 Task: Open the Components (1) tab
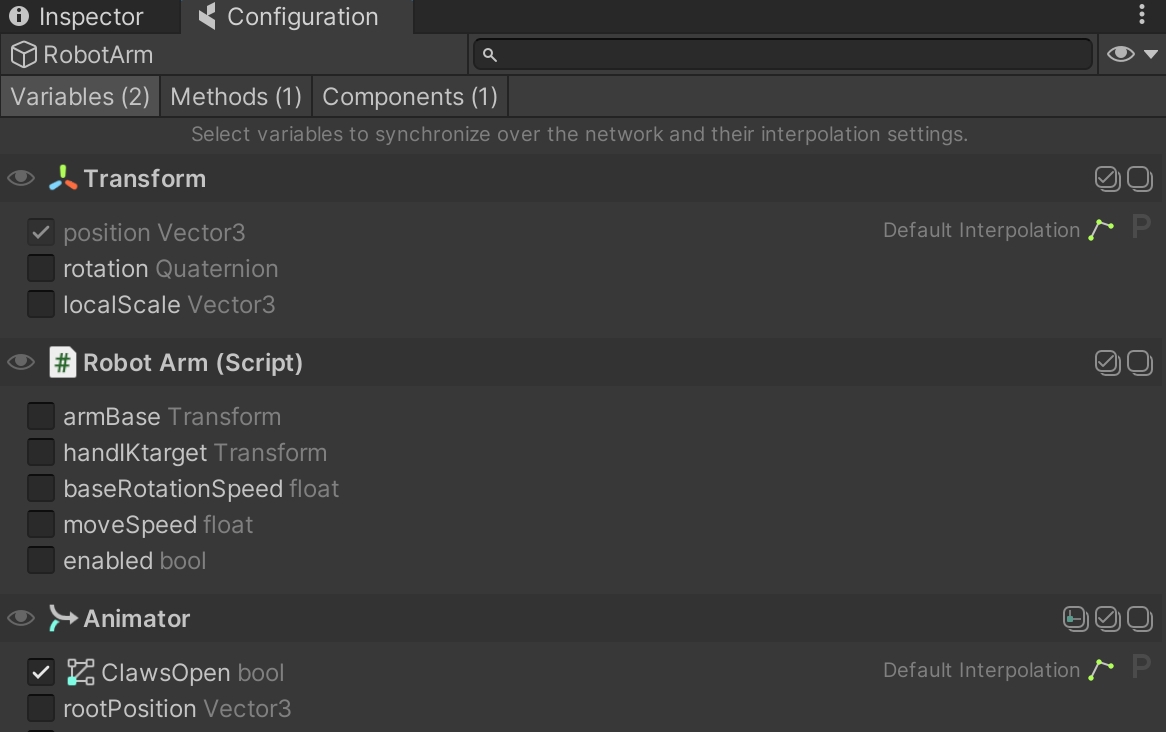tap(410, 97)
